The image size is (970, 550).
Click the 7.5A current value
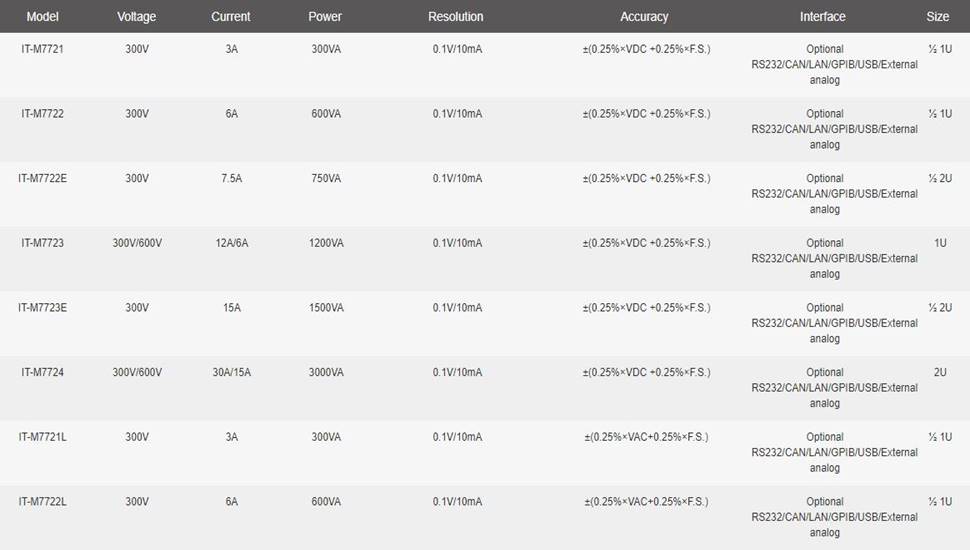pyautogui.click(x=232, y=178)
